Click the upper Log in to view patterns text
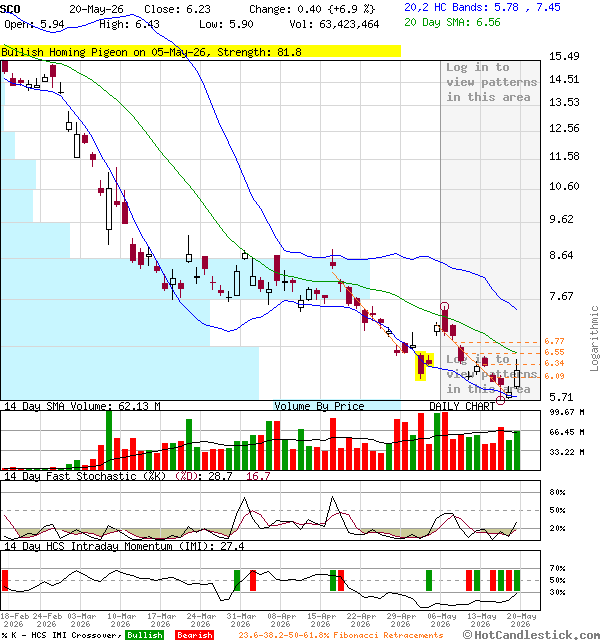Screen dimensions: 600x640 click(491, 82)
